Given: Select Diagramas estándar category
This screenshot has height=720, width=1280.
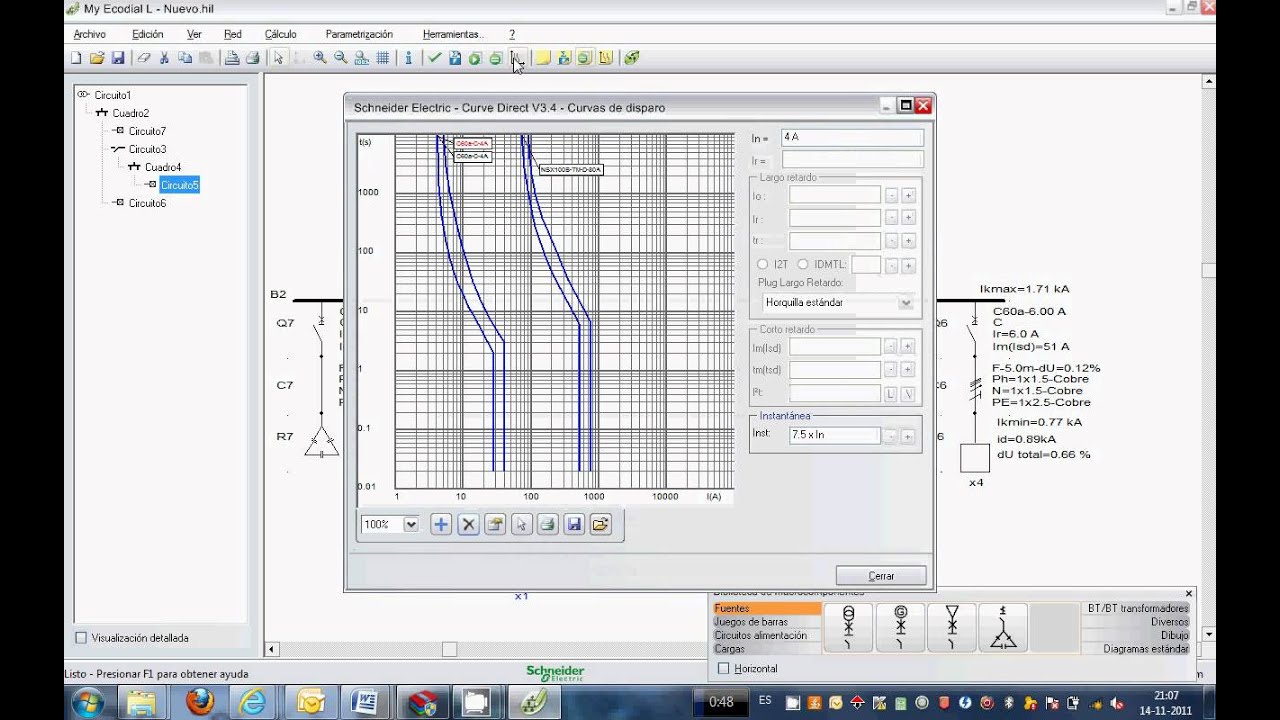Looking at the screenshot, I should (1138, 649).
